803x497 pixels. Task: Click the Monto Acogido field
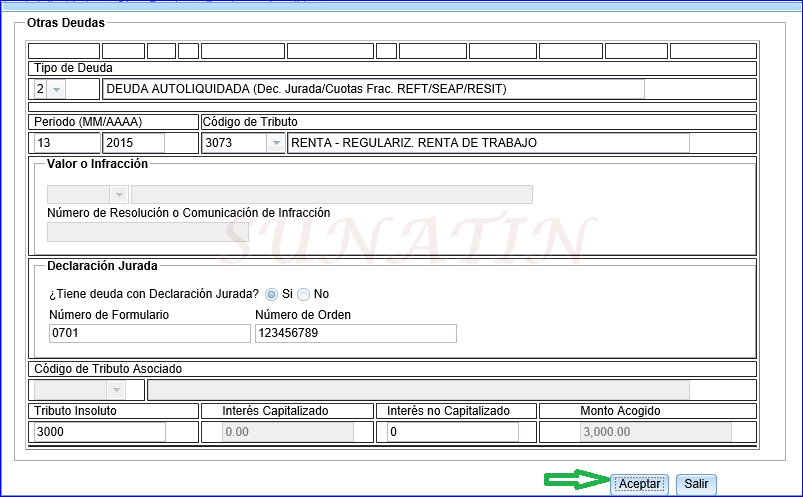(x=655, y=432)
